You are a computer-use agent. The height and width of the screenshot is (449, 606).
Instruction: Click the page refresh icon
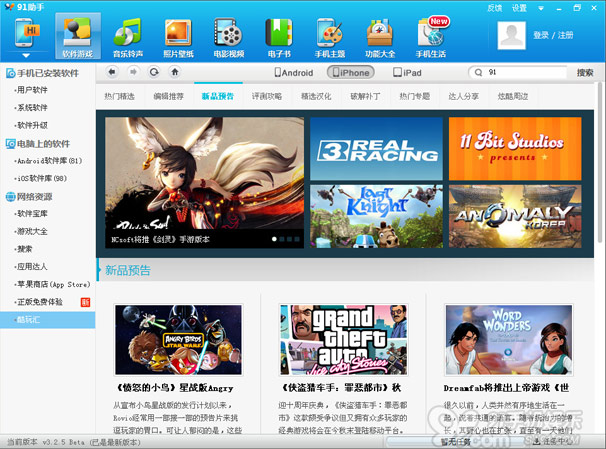click(153, 72)
